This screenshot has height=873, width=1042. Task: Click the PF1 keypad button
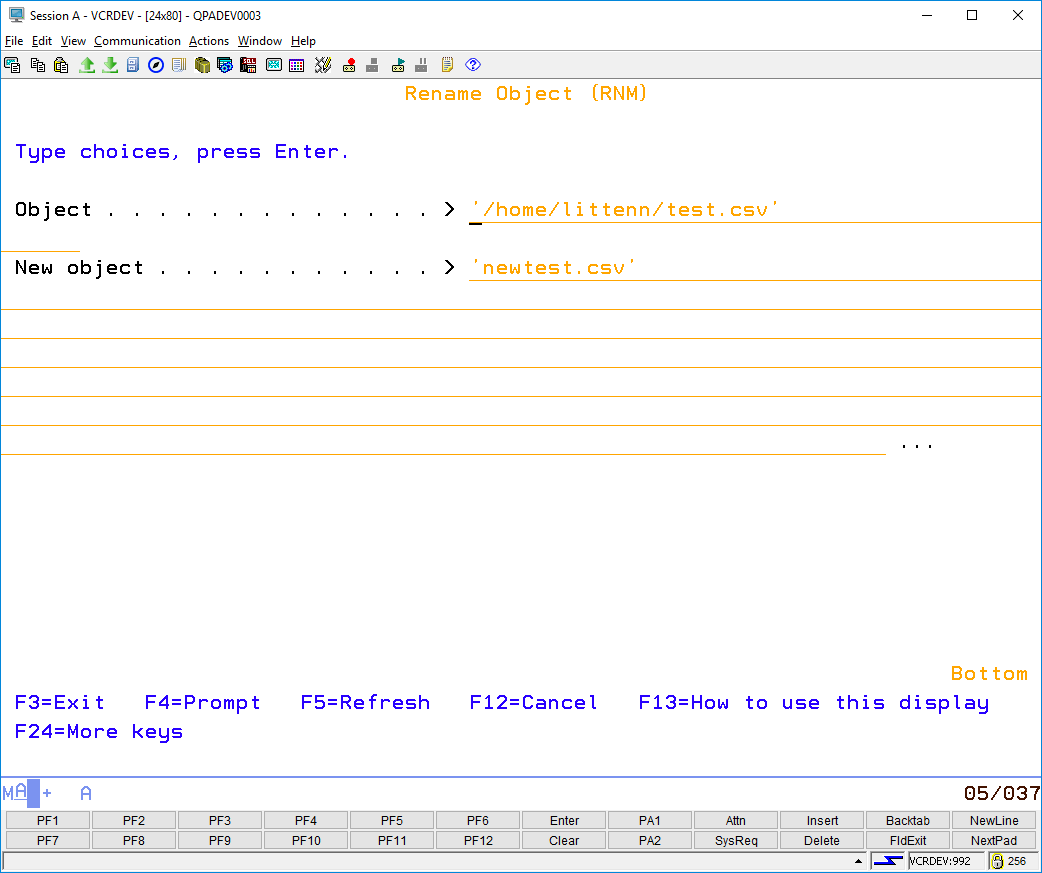point(48,821)
